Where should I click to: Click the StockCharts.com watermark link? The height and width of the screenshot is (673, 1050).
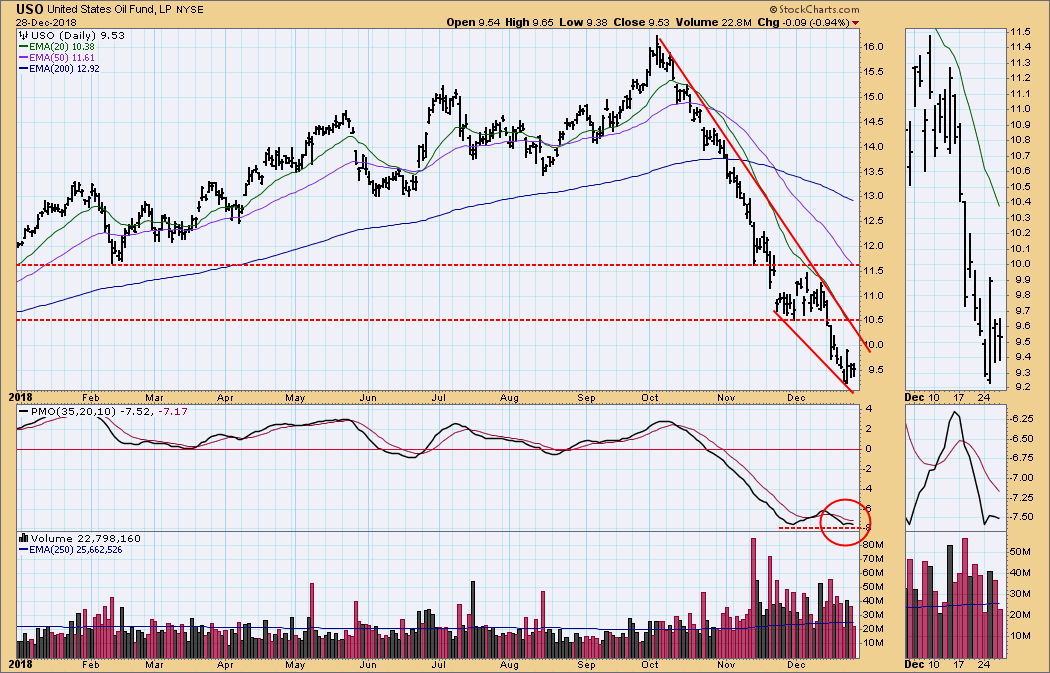(814, 9)
